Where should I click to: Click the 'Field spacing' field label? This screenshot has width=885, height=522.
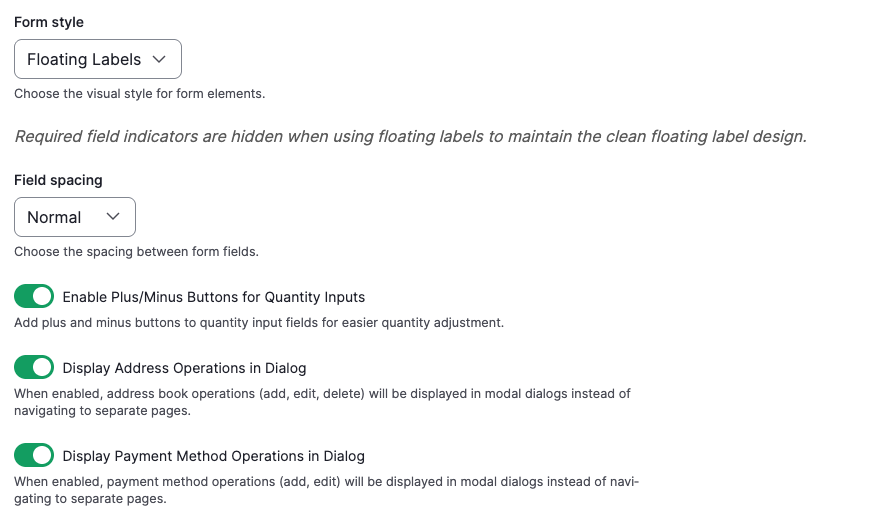click(x=58, y=180)
